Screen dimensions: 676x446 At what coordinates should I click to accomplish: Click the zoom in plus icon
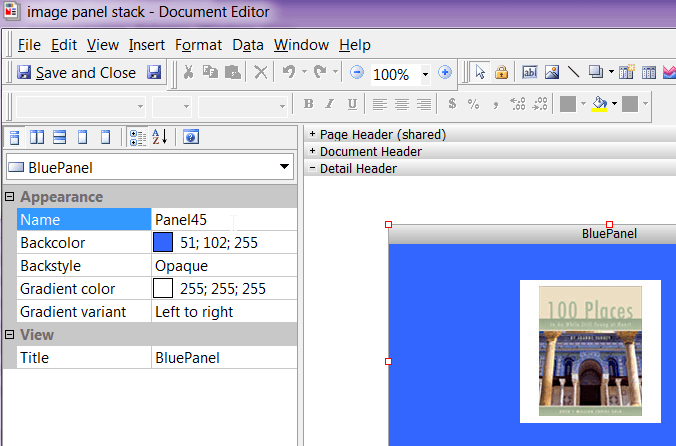[445, 73]
